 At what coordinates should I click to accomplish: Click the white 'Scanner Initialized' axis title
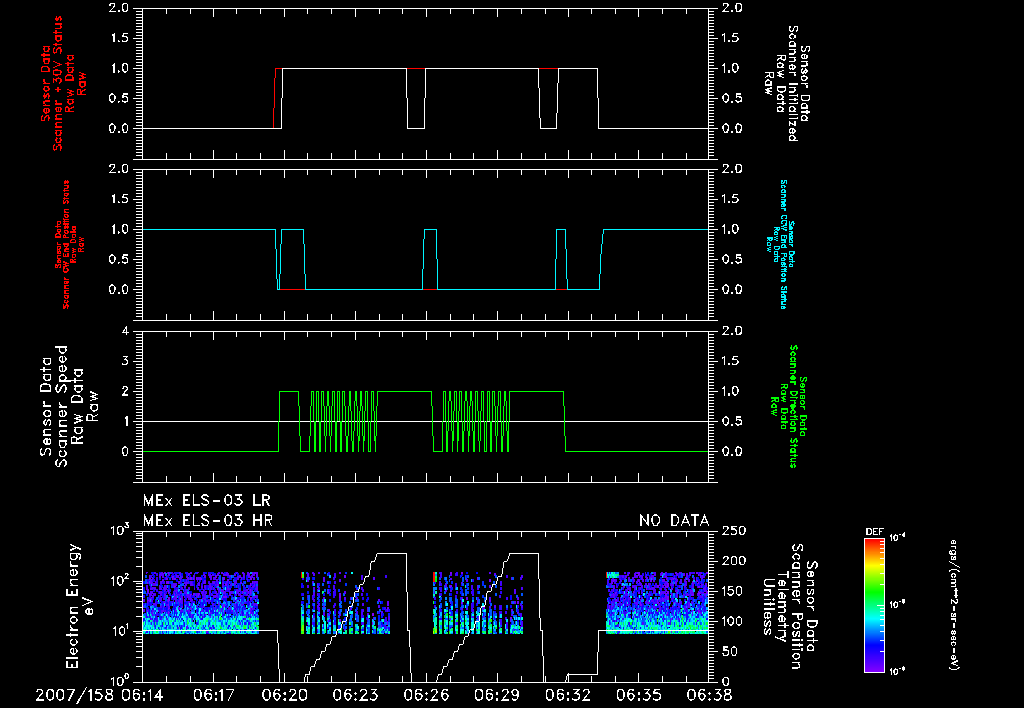coord(787,84)
